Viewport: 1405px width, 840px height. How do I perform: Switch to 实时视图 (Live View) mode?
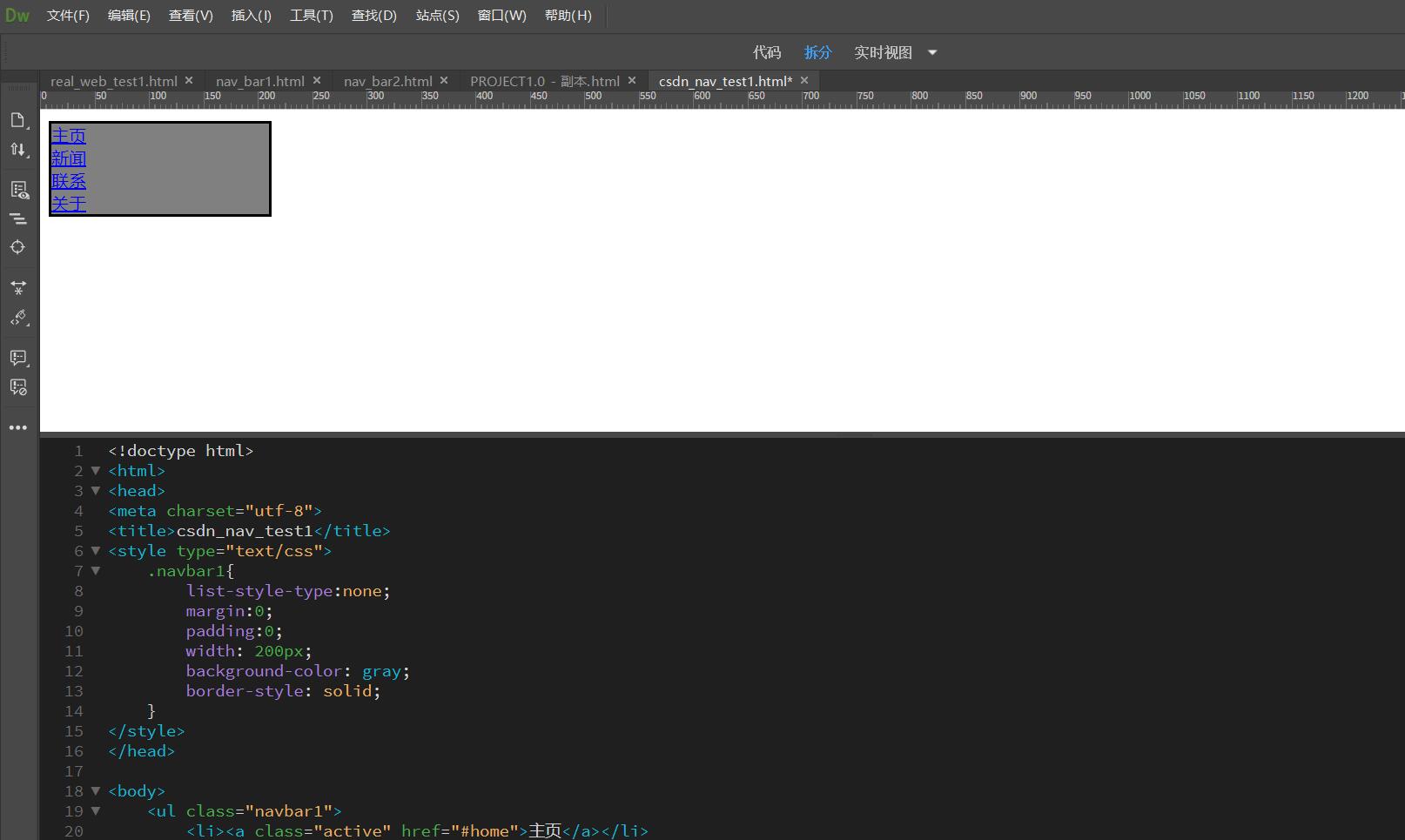[882, 52]
